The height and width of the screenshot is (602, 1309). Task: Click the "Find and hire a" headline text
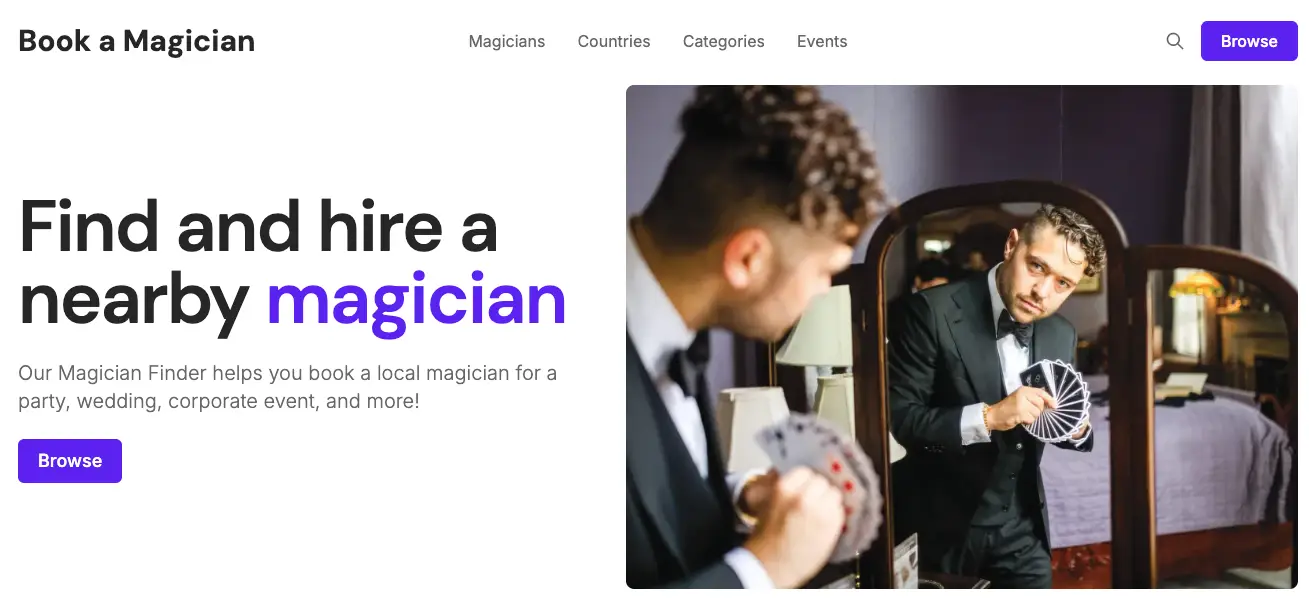click(258, 226)
